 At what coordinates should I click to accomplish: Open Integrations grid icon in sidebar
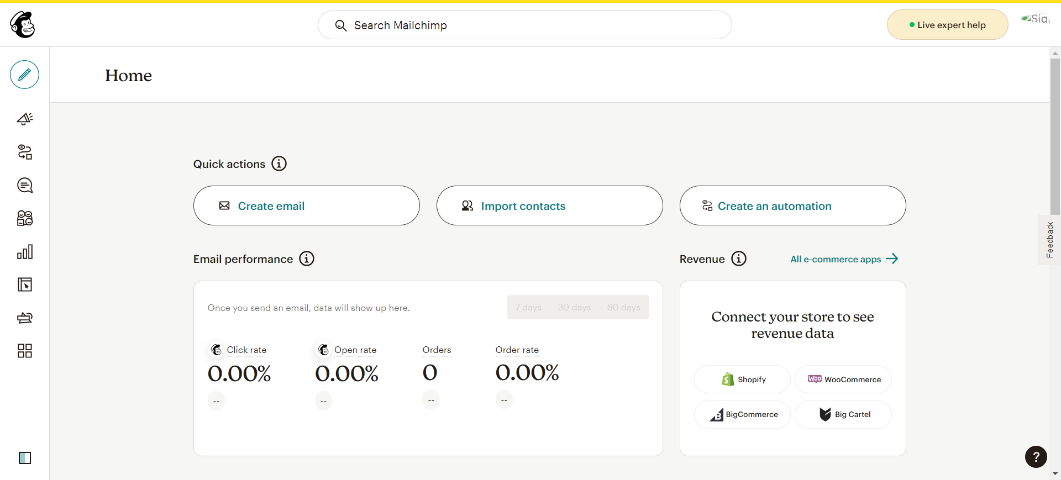(x=25, y=350)
